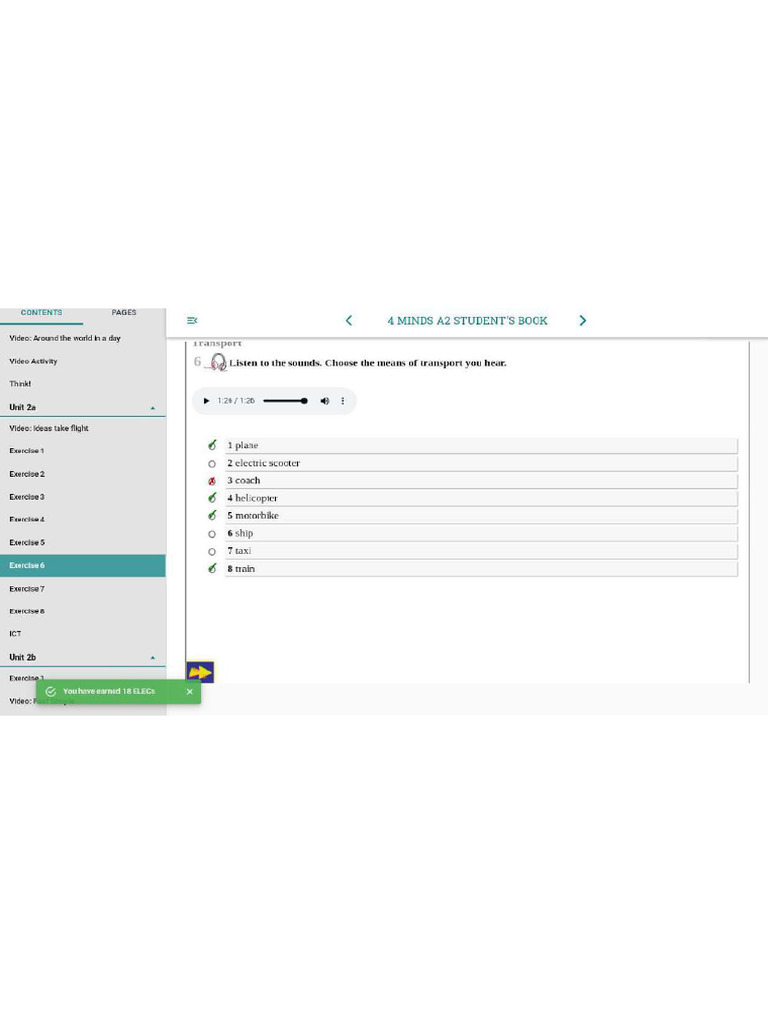The image size is (768, 1024).
Task: Open Video: Around the world in a day
Action: 65,338
